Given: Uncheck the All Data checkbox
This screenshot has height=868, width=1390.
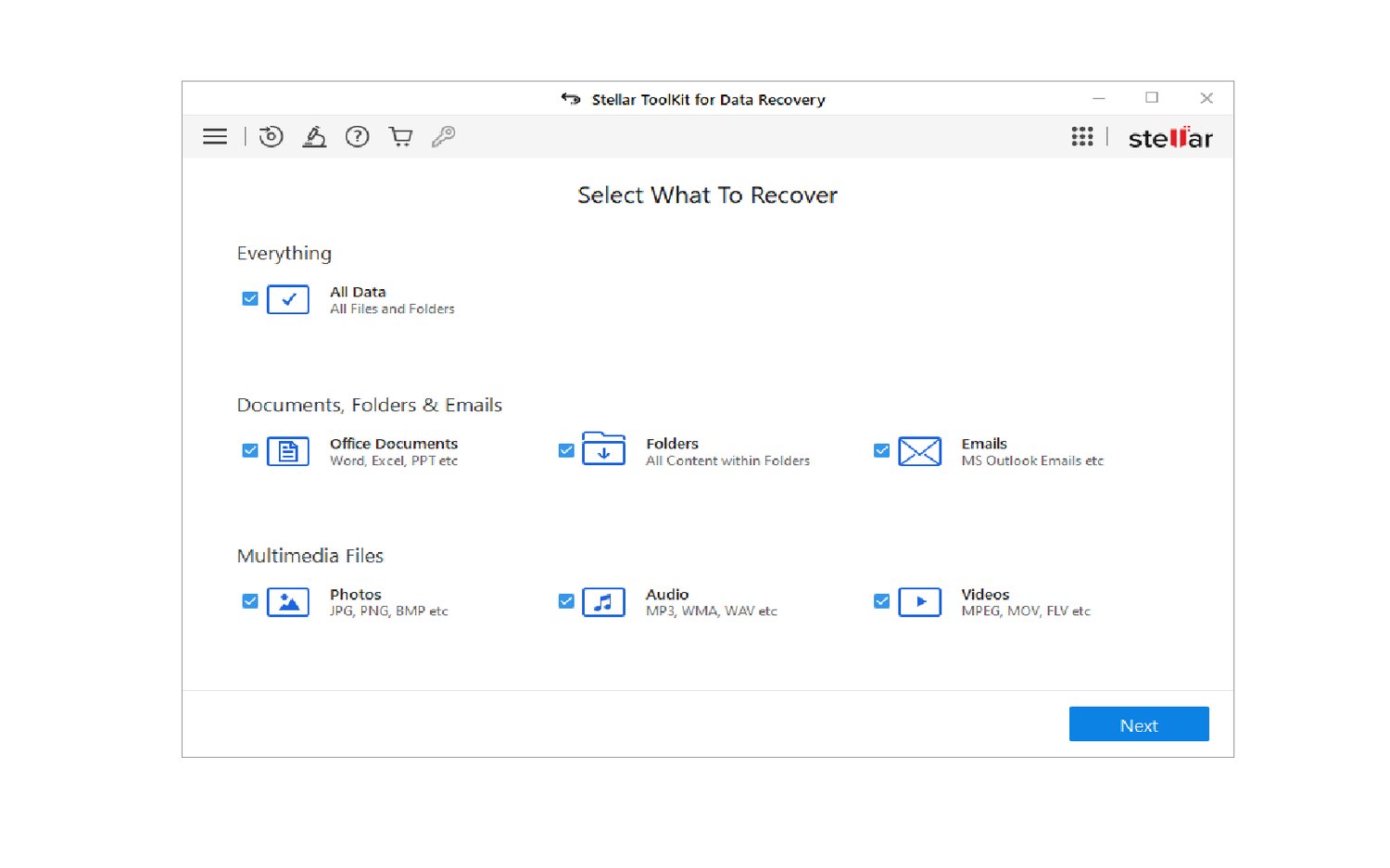Looking at the screenshot, I should click(x=250, y=298).
